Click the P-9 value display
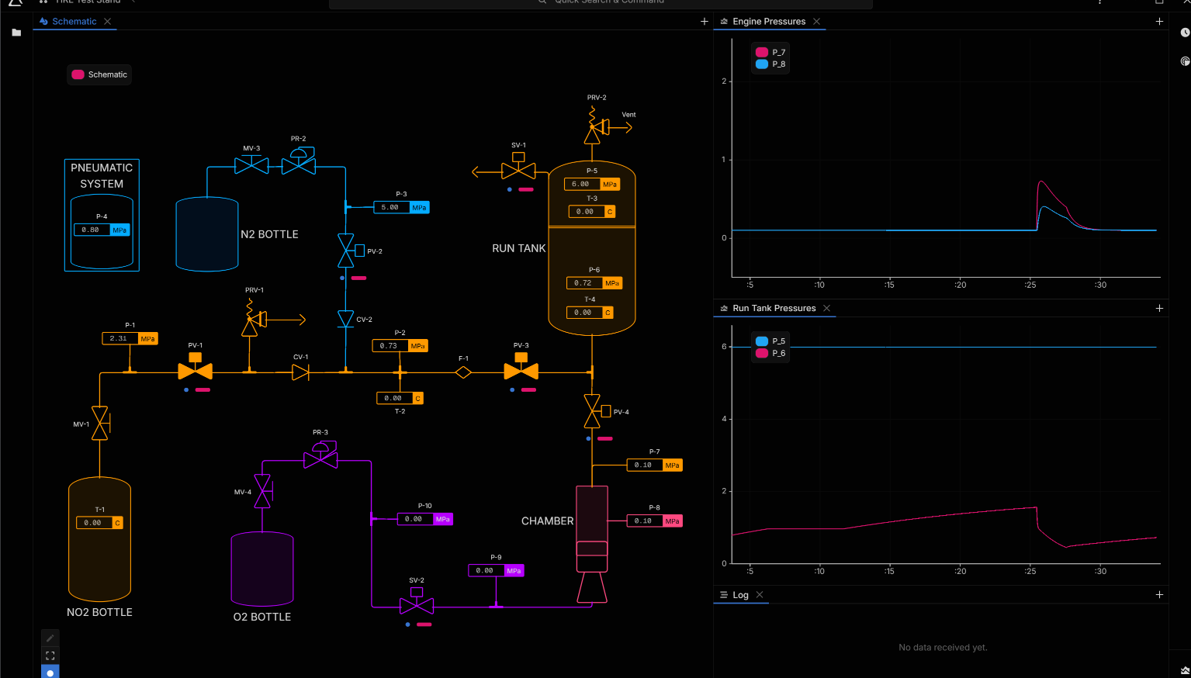1191x678 pixels. [496, 570]
